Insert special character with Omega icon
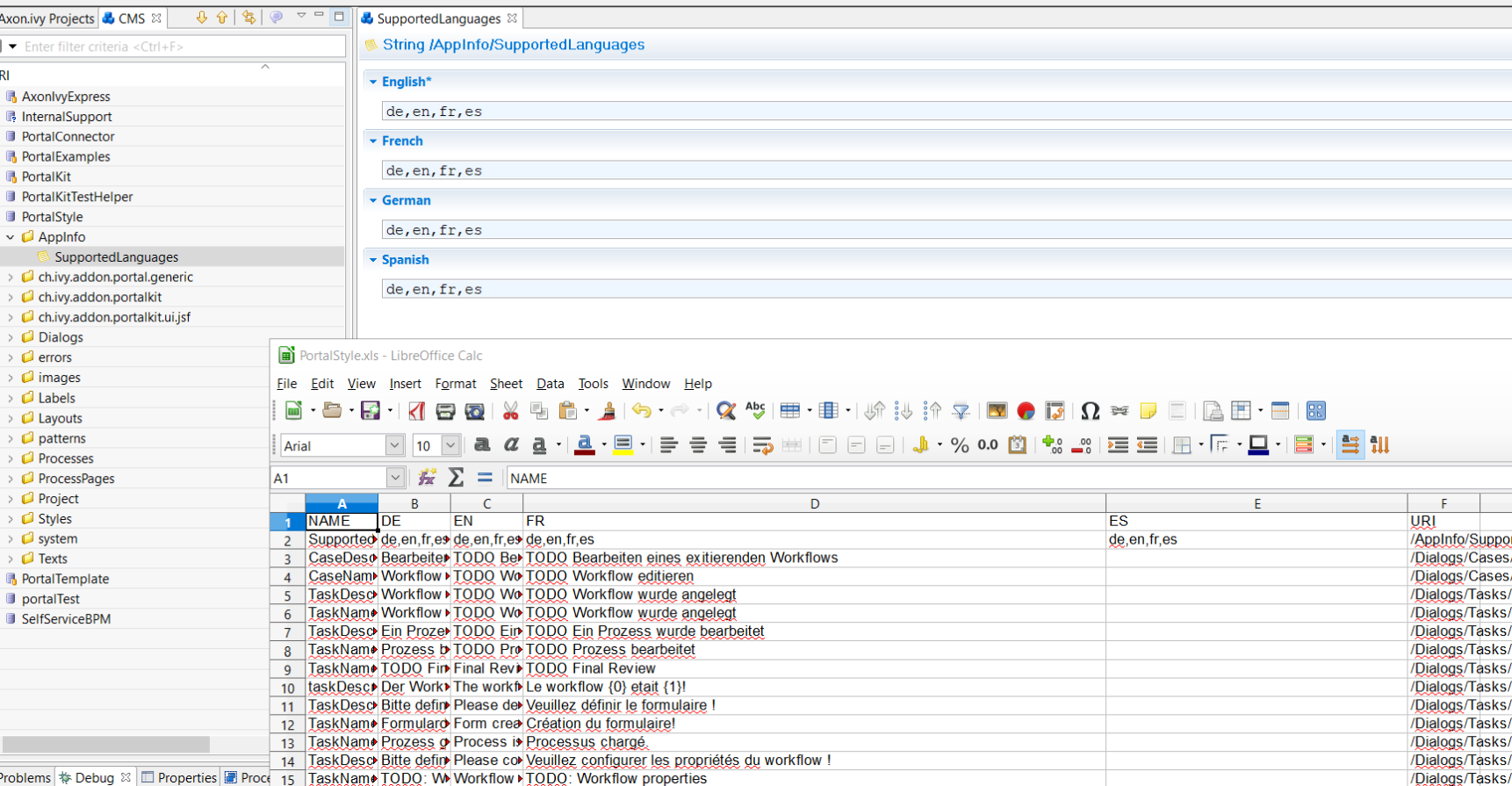Viewport: 1512px width, 786px height. pos(1090,411)
